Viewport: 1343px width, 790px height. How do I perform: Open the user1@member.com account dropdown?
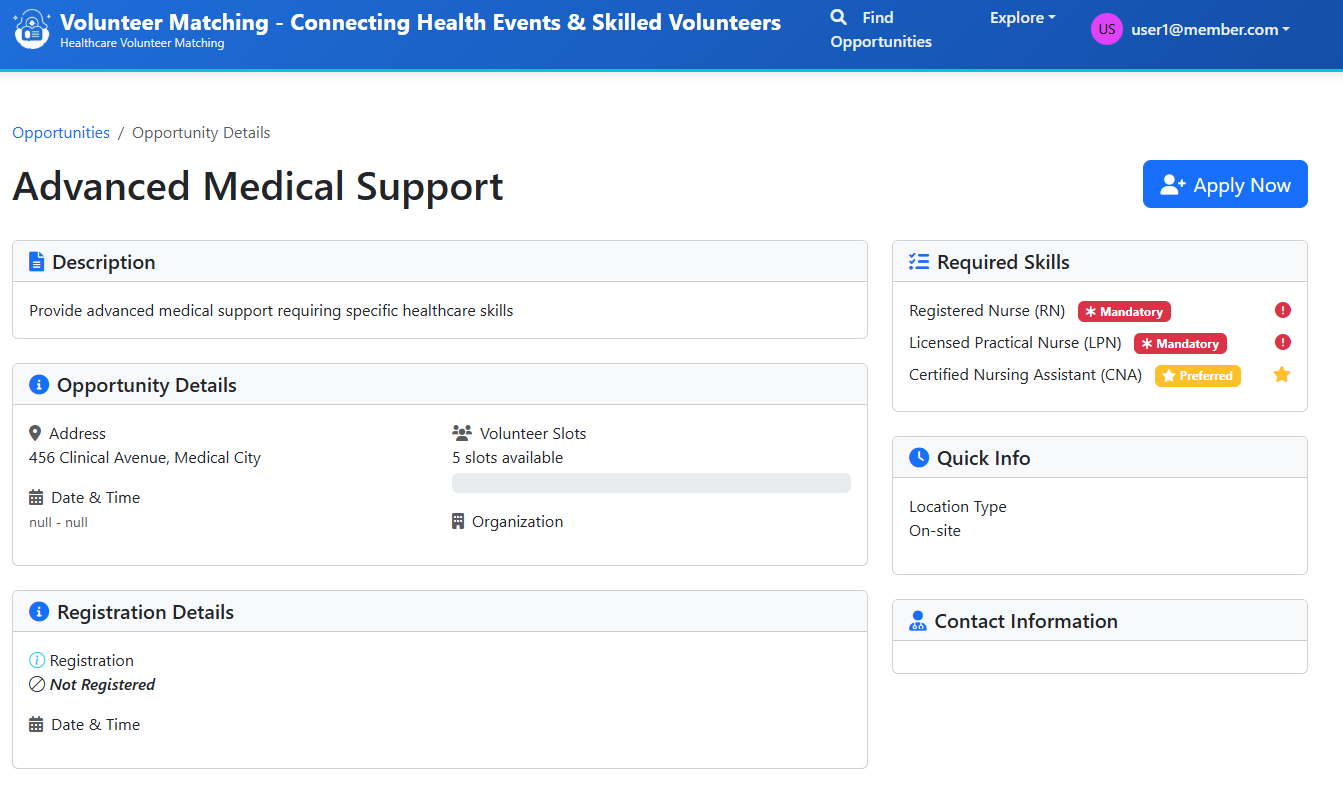tap(1210, 30)
